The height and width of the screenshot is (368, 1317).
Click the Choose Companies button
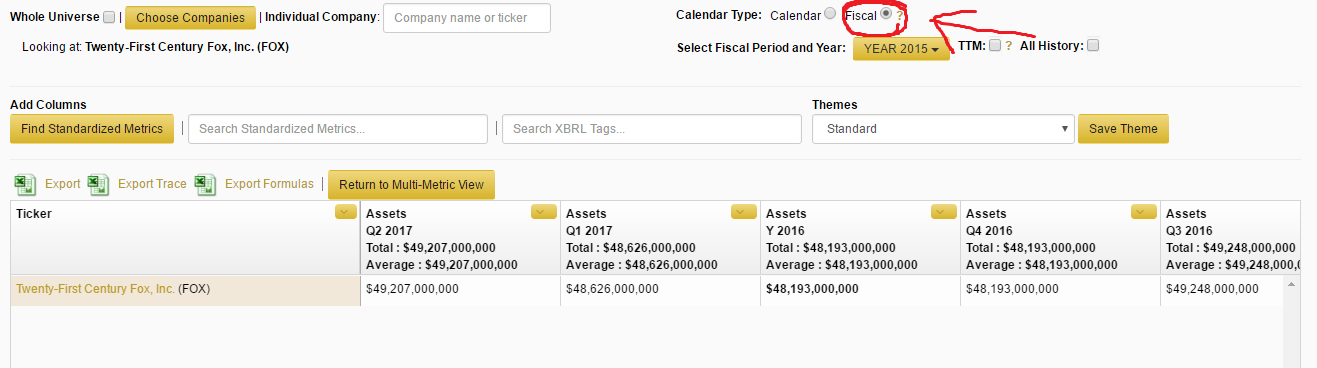point(190,18)
